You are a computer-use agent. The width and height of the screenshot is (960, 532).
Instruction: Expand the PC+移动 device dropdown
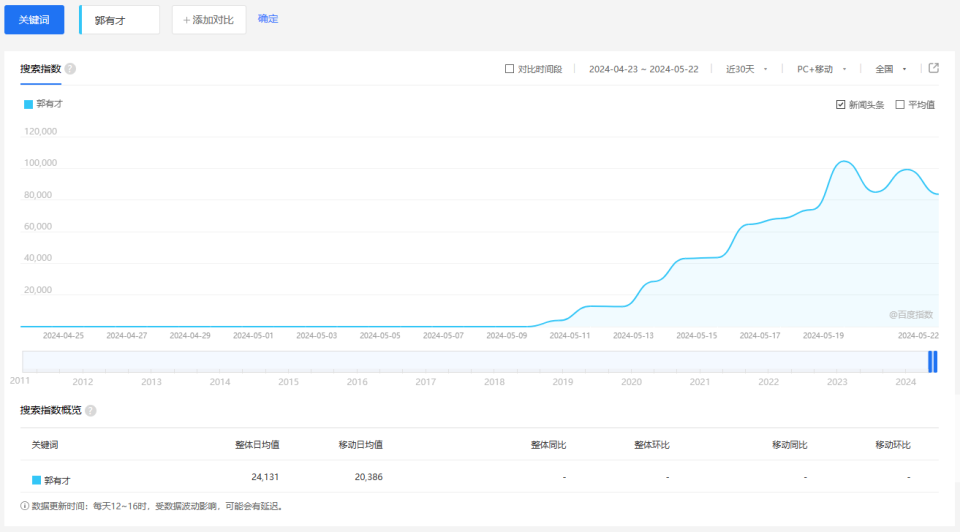pos(821,69)
